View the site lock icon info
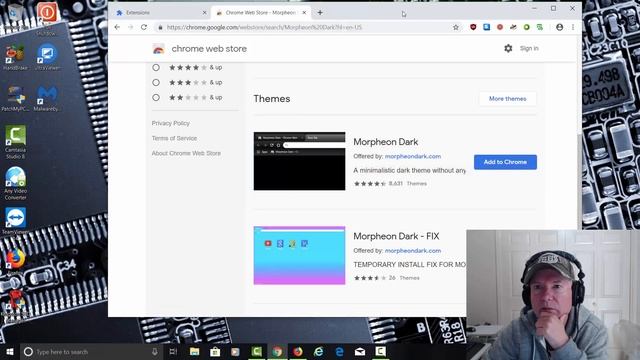The image size is (640, 360). pyautogui.click(x=160, y=27)
